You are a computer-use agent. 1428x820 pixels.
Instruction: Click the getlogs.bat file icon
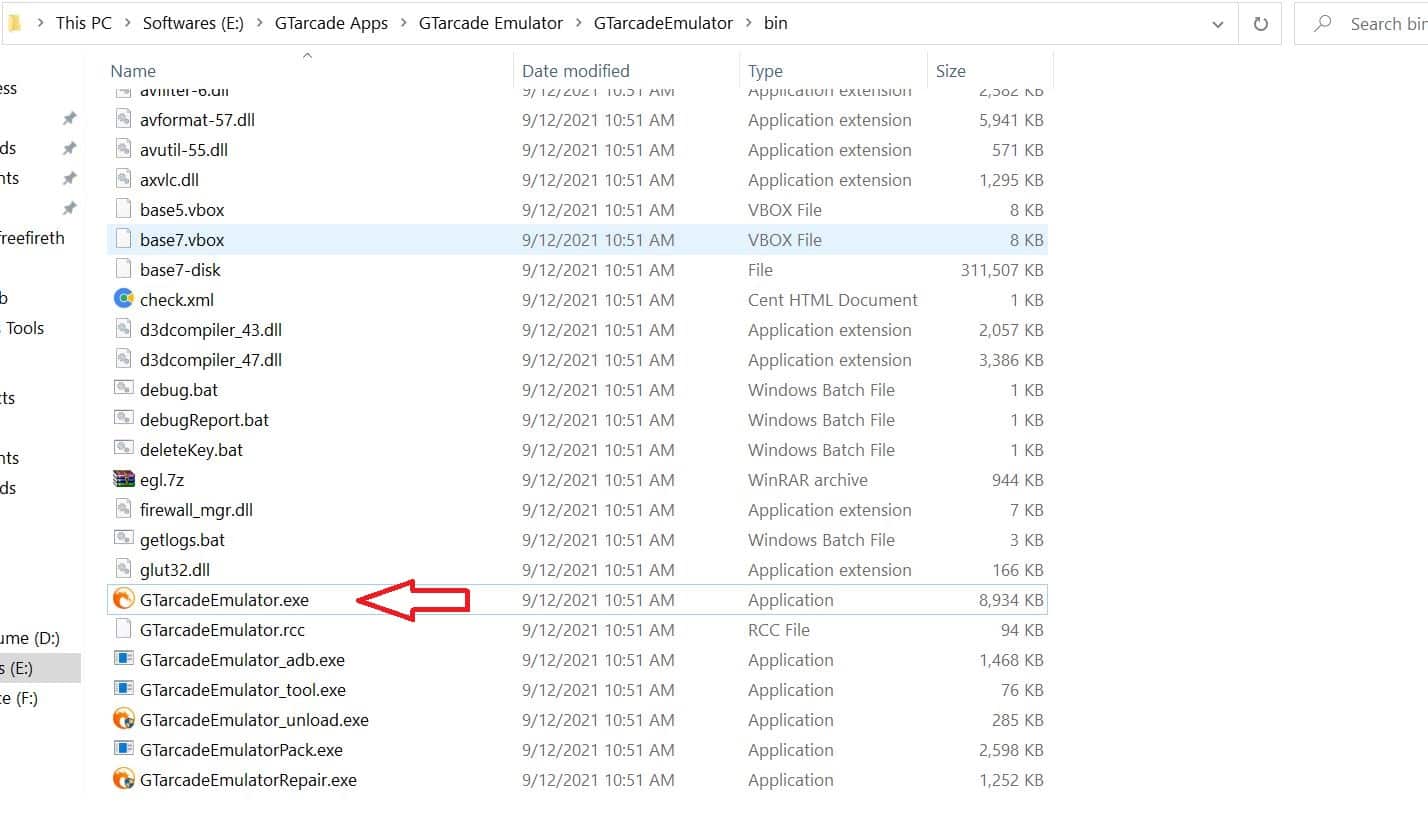(x=124, y=540)
